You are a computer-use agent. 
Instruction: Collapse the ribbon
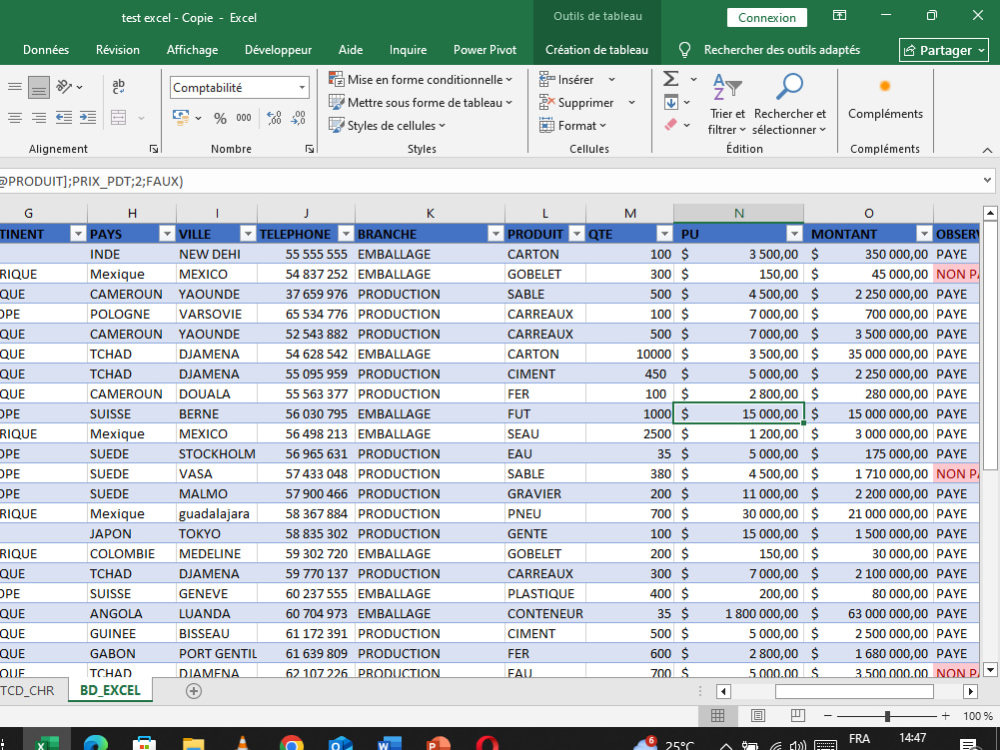[987, 150]
